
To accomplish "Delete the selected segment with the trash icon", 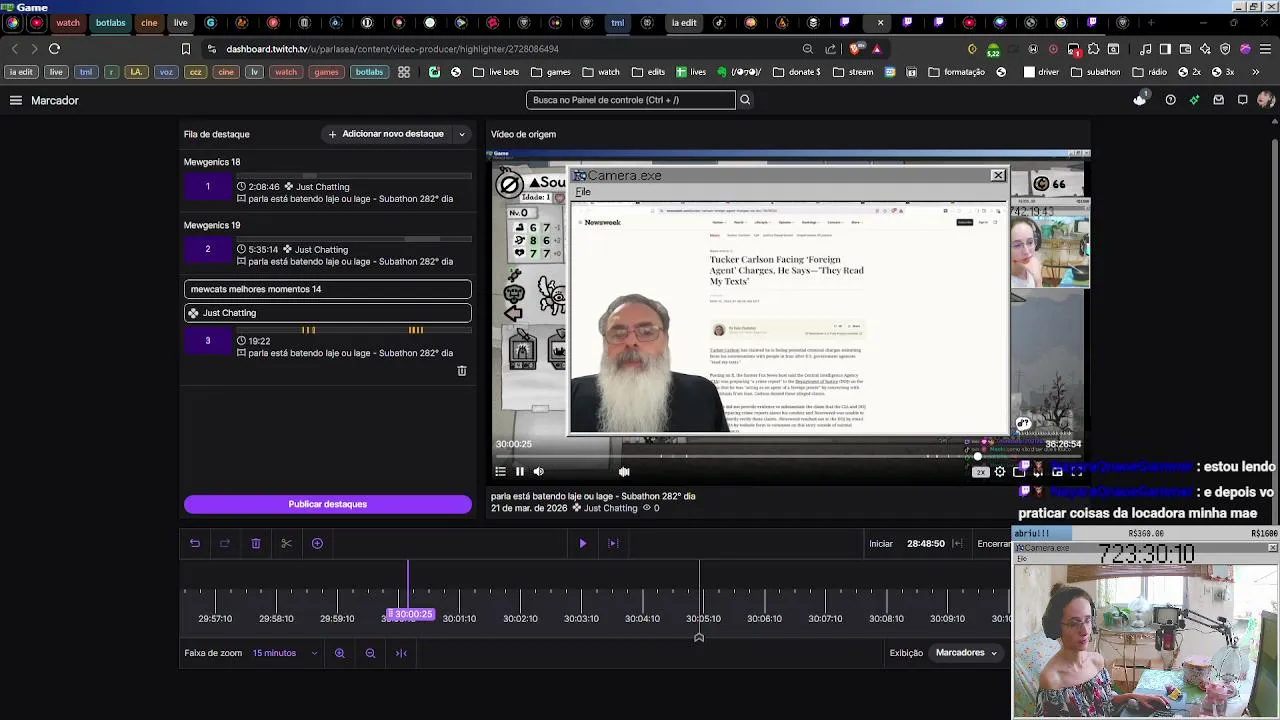I will (256, 544).
